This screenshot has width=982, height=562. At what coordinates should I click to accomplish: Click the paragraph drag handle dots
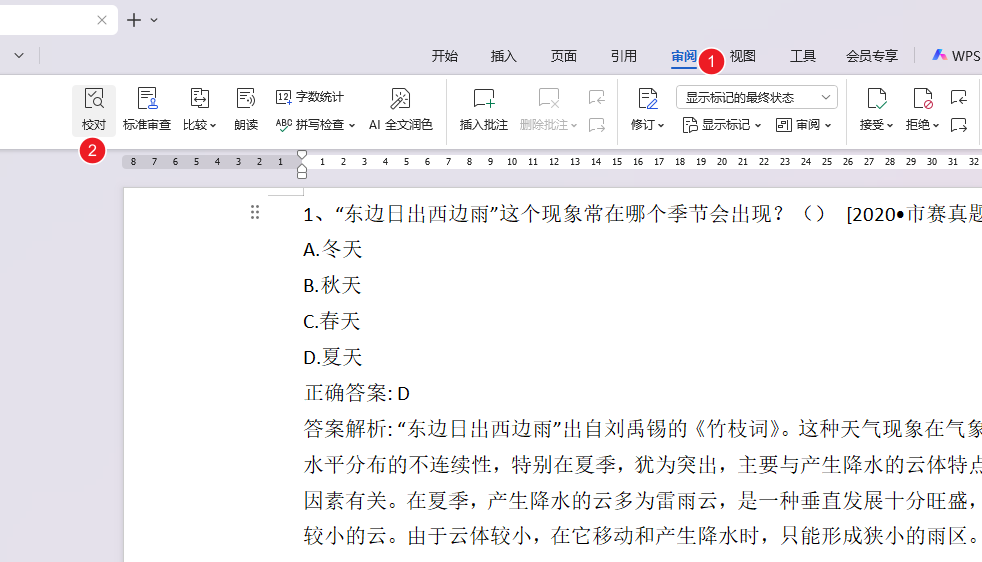pos(255,212)
